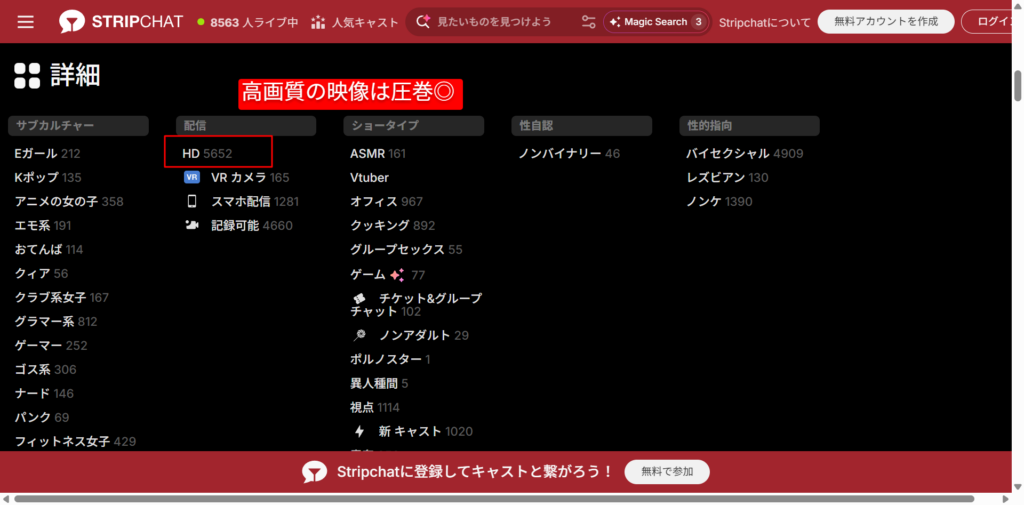The height and width of the screenshot is (505, 1024).
Task: Click the VR badge icon
Action: point(192,177)
